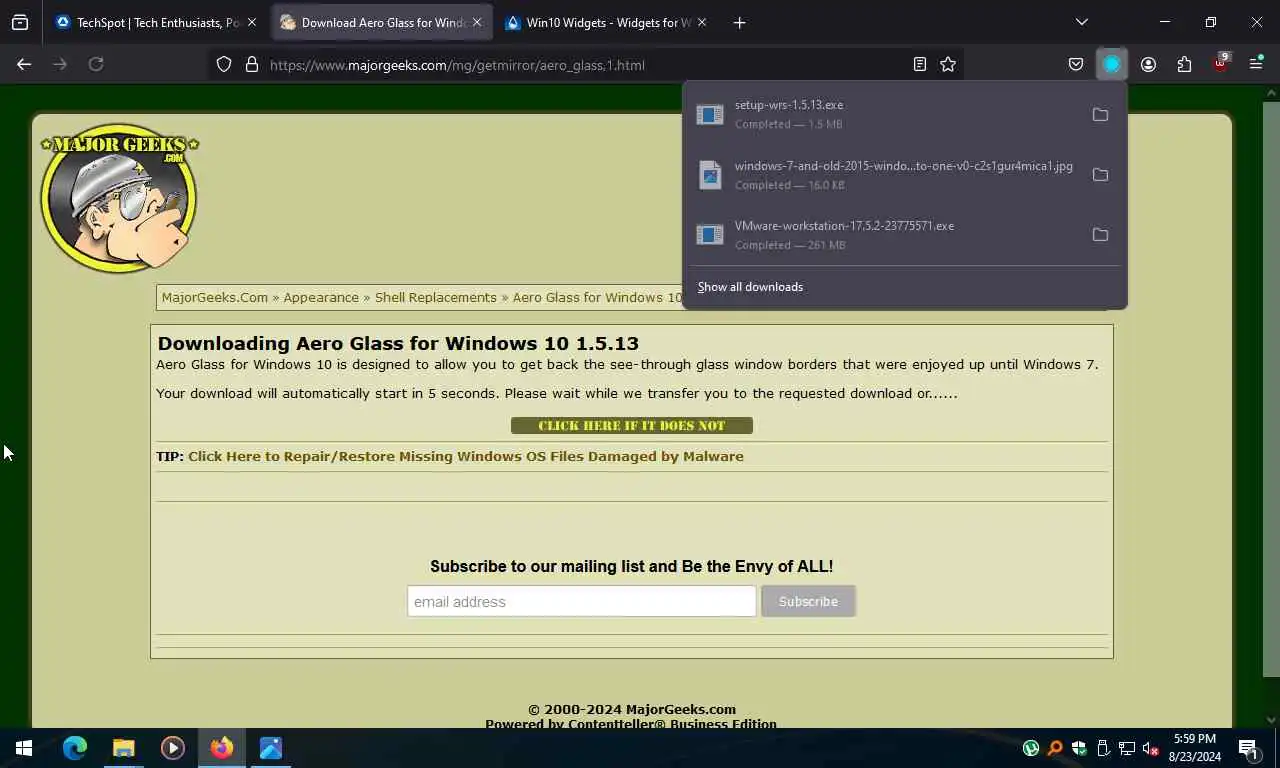
Task: Click the 'CLICK HERE IF IT DOES NOT' button
Action: [x=632, y=426]
